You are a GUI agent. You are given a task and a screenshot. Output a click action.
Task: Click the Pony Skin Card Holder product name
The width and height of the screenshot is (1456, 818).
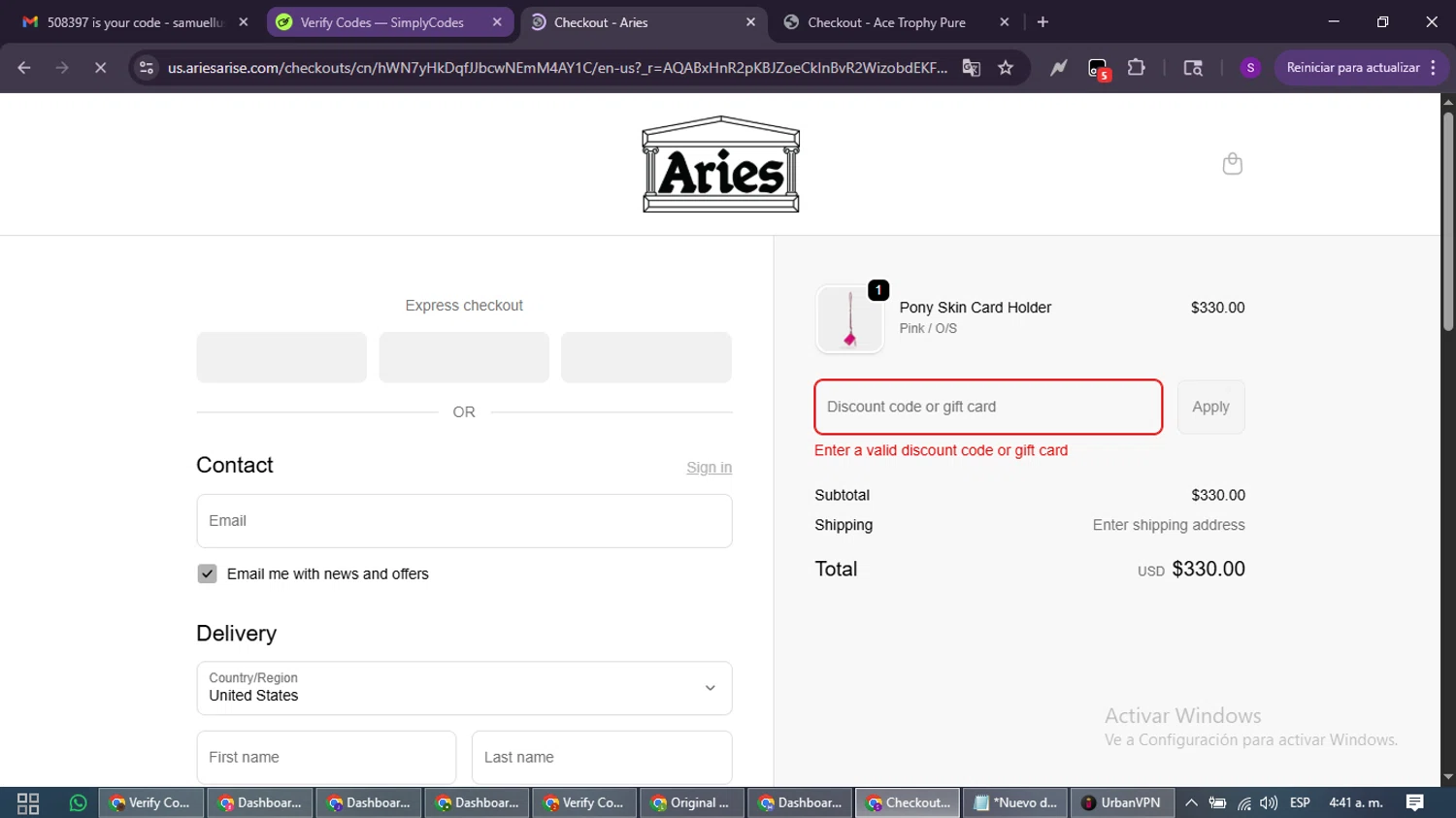pos(976,307)
